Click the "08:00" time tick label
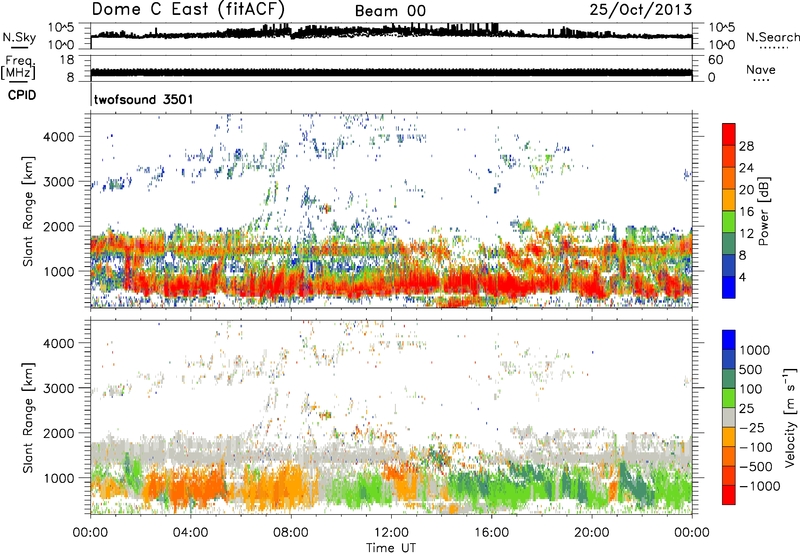 pyautogui.click(x=291, y=533)
